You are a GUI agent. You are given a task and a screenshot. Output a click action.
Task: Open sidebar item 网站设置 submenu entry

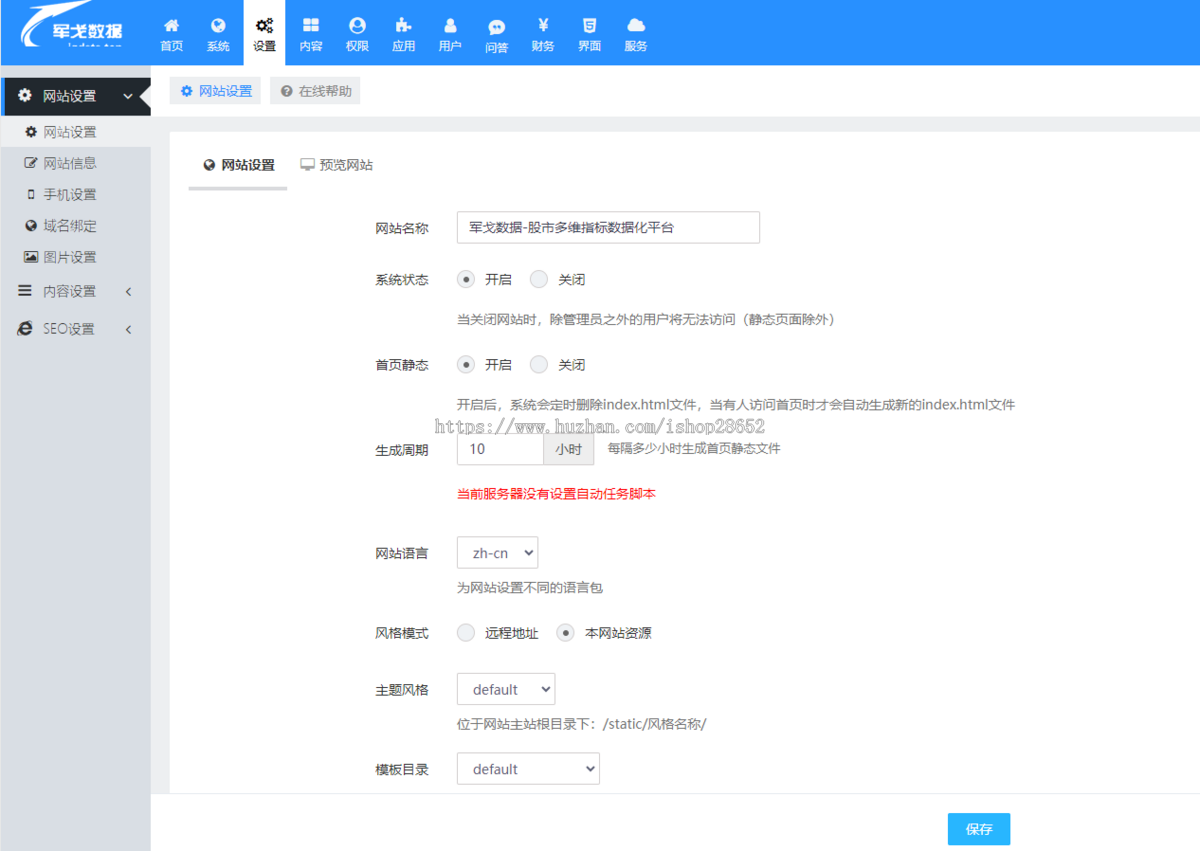[x=75, y=132]
